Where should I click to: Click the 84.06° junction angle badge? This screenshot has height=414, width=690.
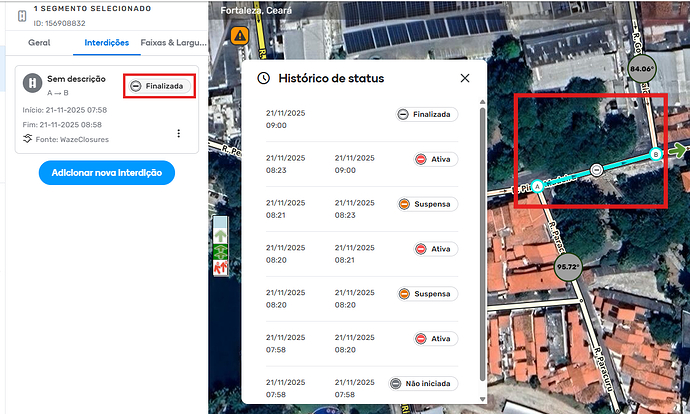pos(642,69)
